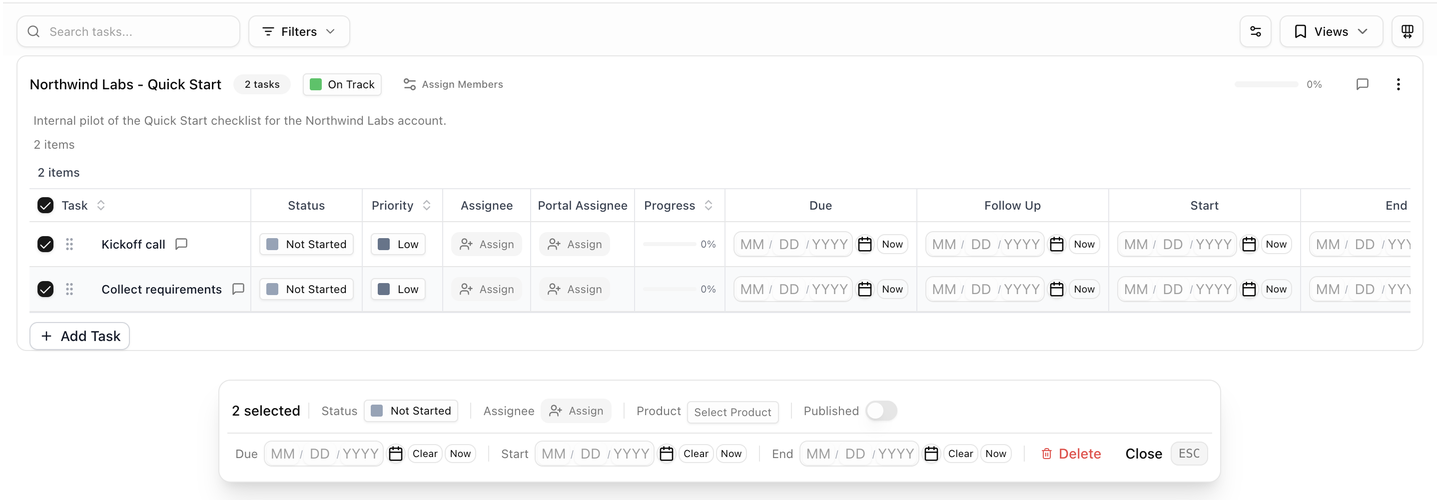Set bulk Start date to Now
The height and width of the screenshot is (500, 1440).
732,454
